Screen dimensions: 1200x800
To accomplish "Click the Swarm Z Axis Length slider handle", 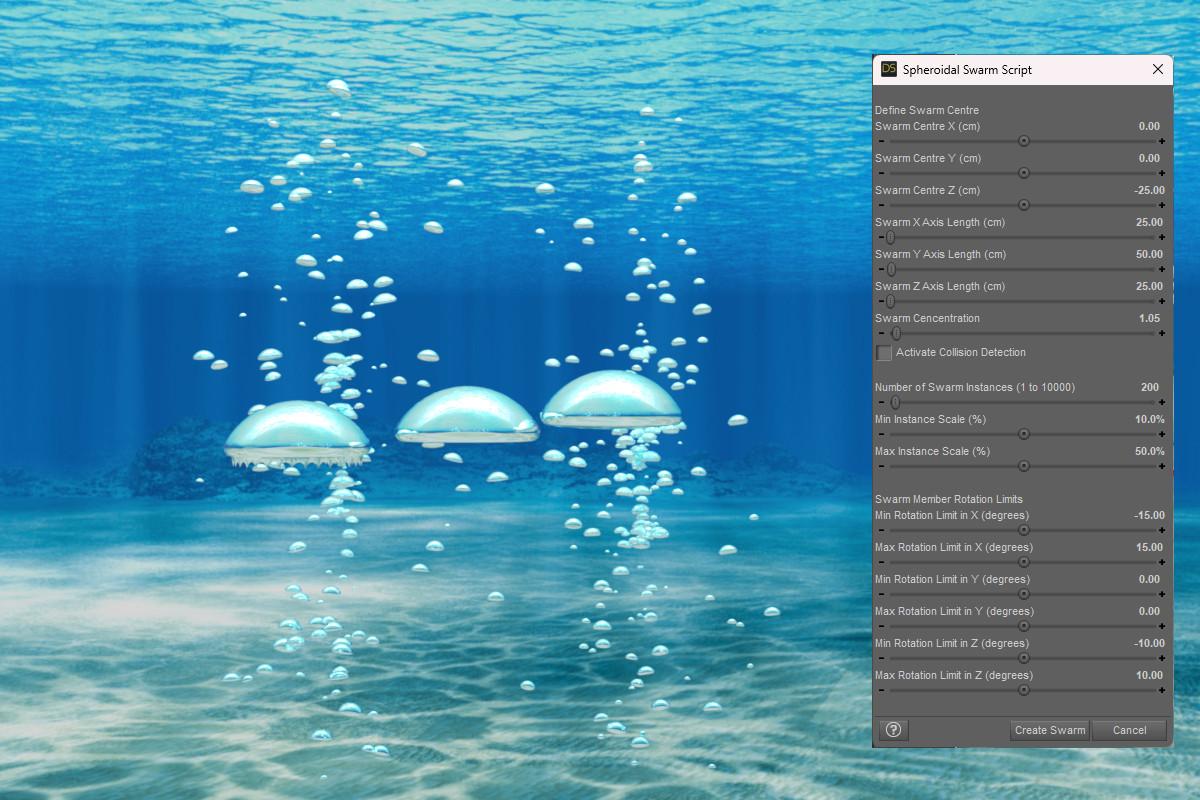I will [890, 301].
